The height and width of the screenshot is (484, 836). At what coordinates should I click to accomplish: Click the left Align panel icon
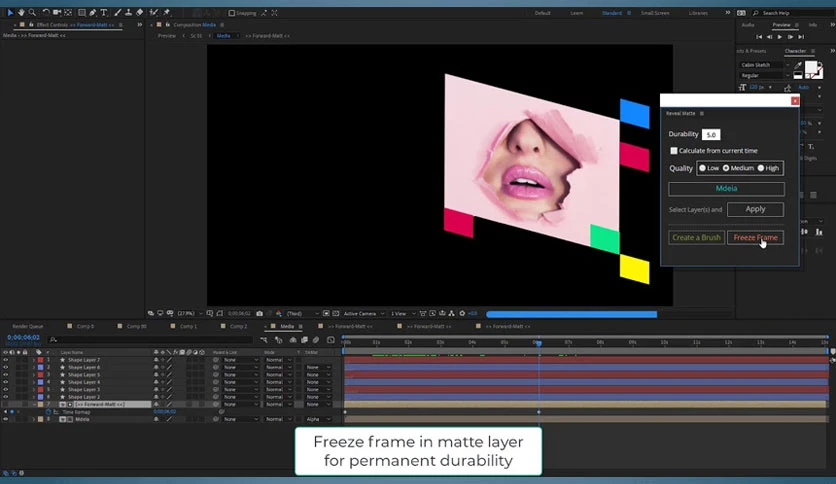click(x=804, y=232)
